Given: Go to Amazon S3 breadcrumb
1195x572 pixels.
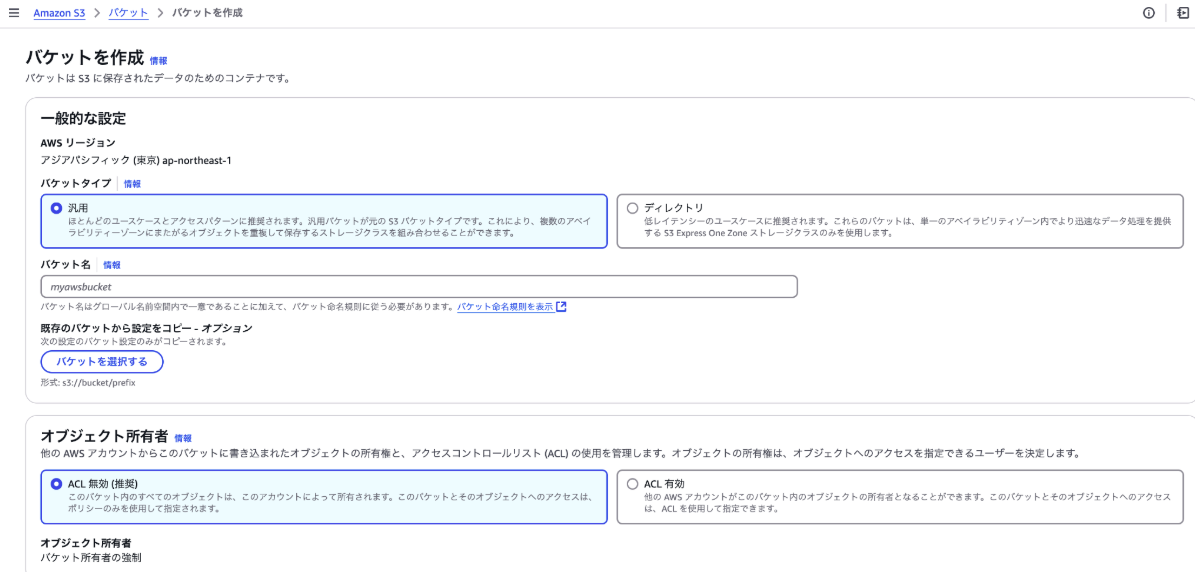Looking at the screenshot, I should point(59,13).
